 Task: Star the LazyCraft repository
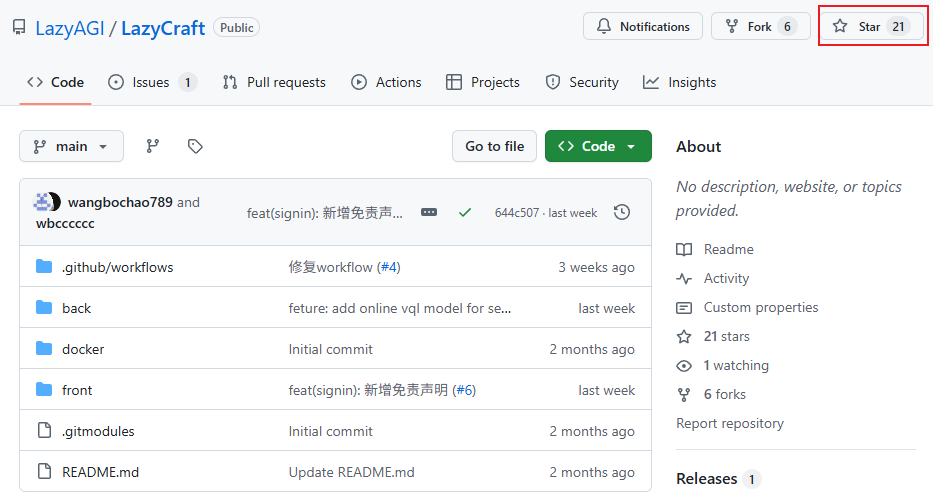pyautogui.click(x=873, y=27)
